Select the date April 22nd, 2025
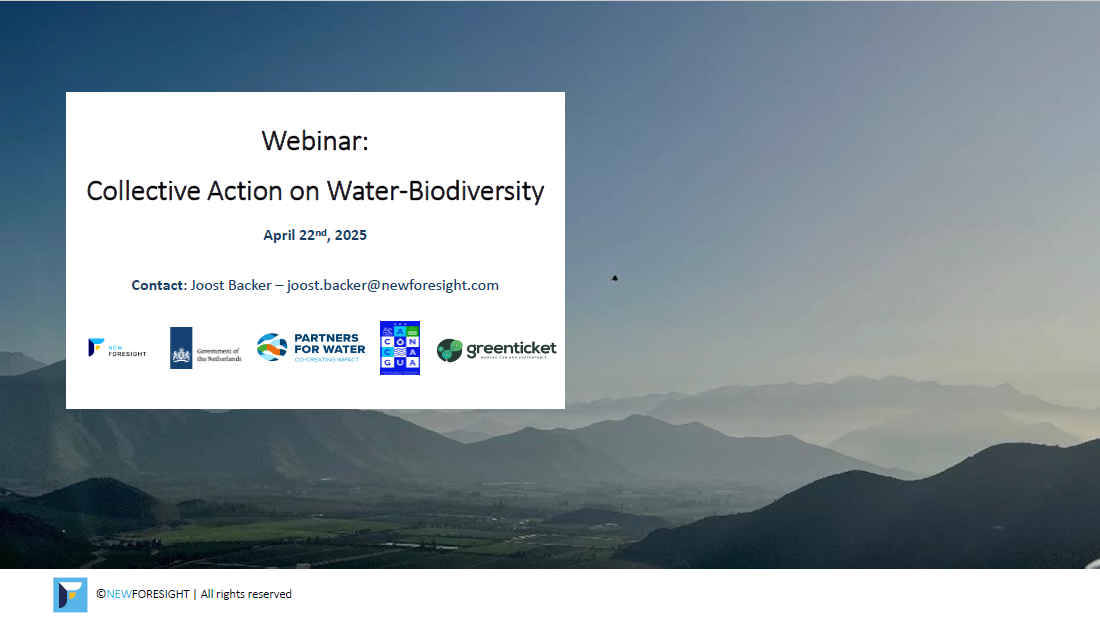This screenshot has height=620, width=1100. [315, 236]
